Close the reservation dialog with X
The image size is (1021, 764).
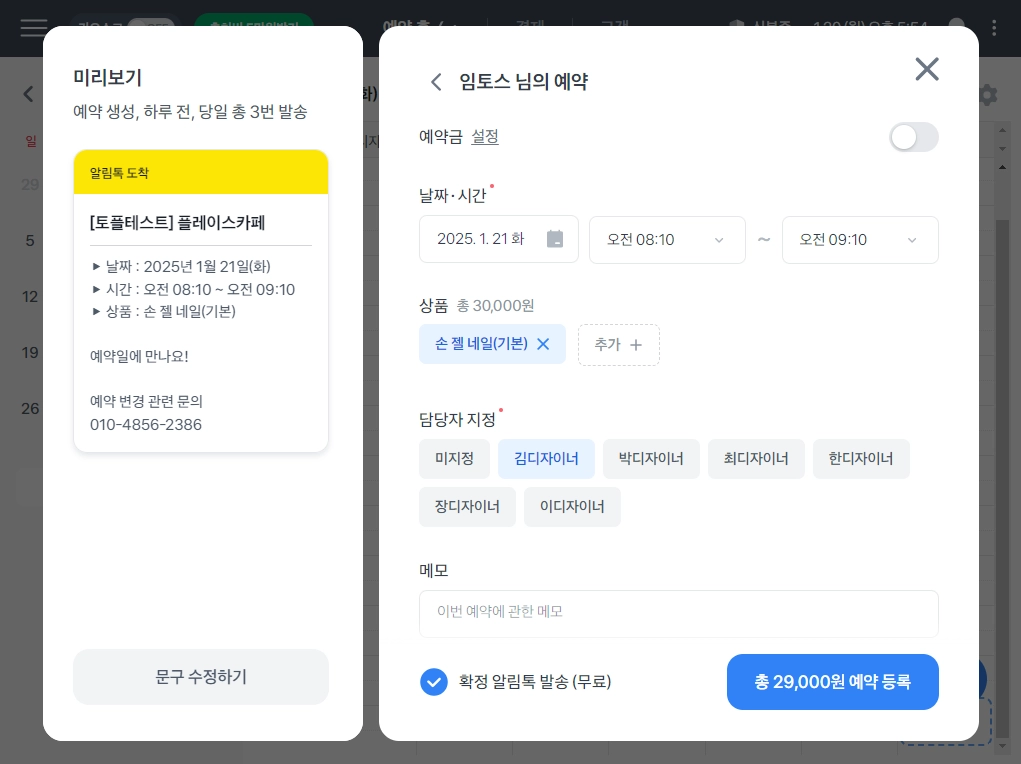coord(927,69)
